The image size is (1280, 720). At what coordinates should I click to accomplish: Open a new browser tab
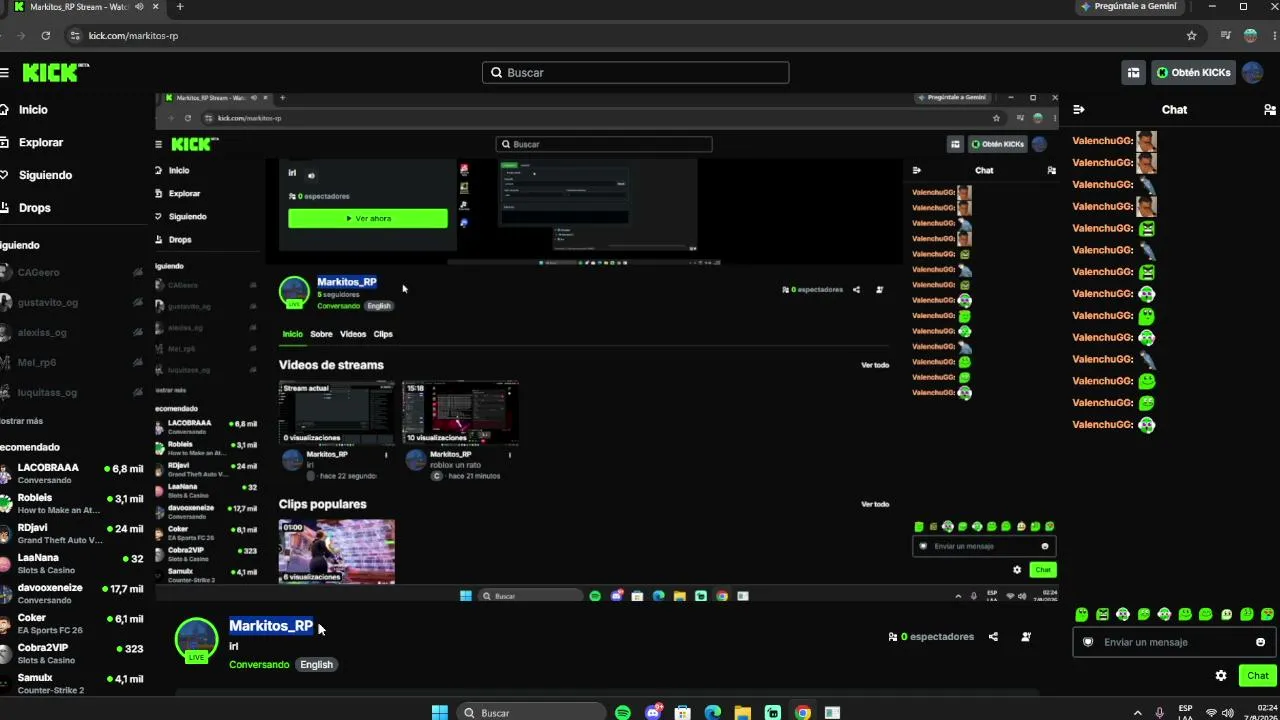[x=180, y=7]
